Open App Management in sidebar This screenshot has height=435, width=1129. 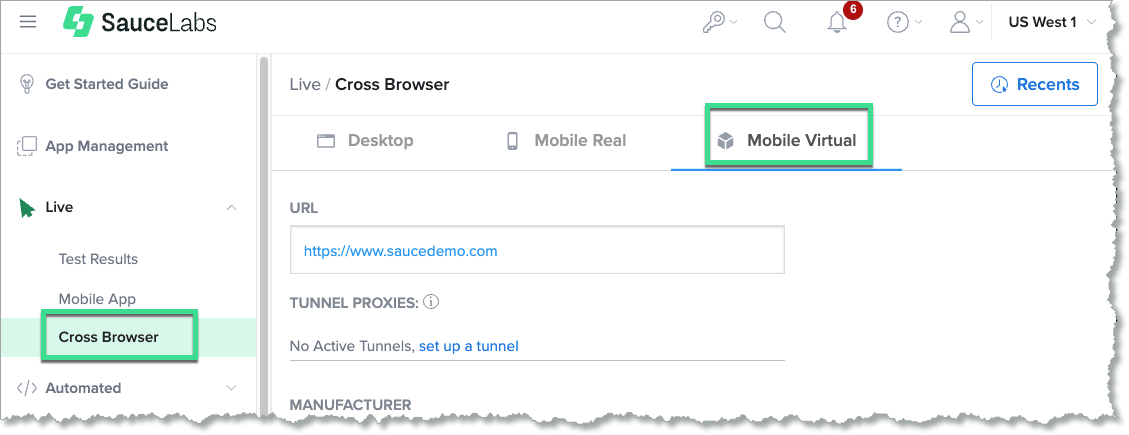click(106, 146)
